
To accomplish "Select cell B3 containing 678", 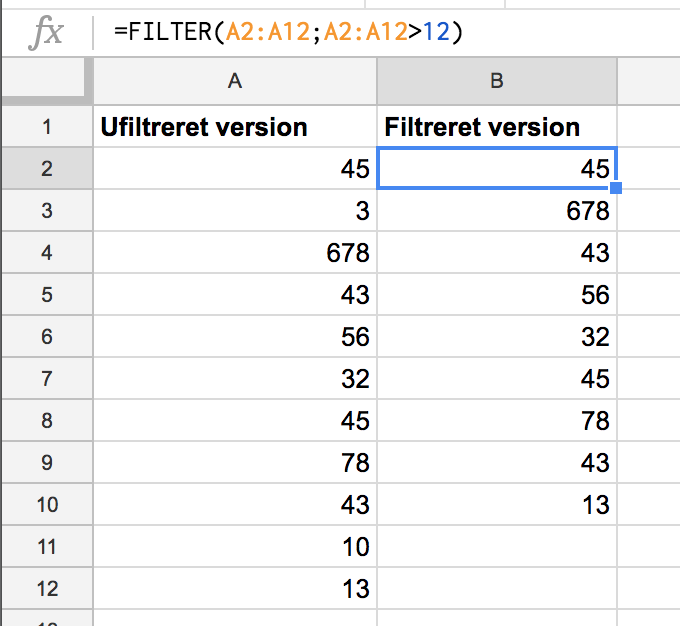I will 497,210.
